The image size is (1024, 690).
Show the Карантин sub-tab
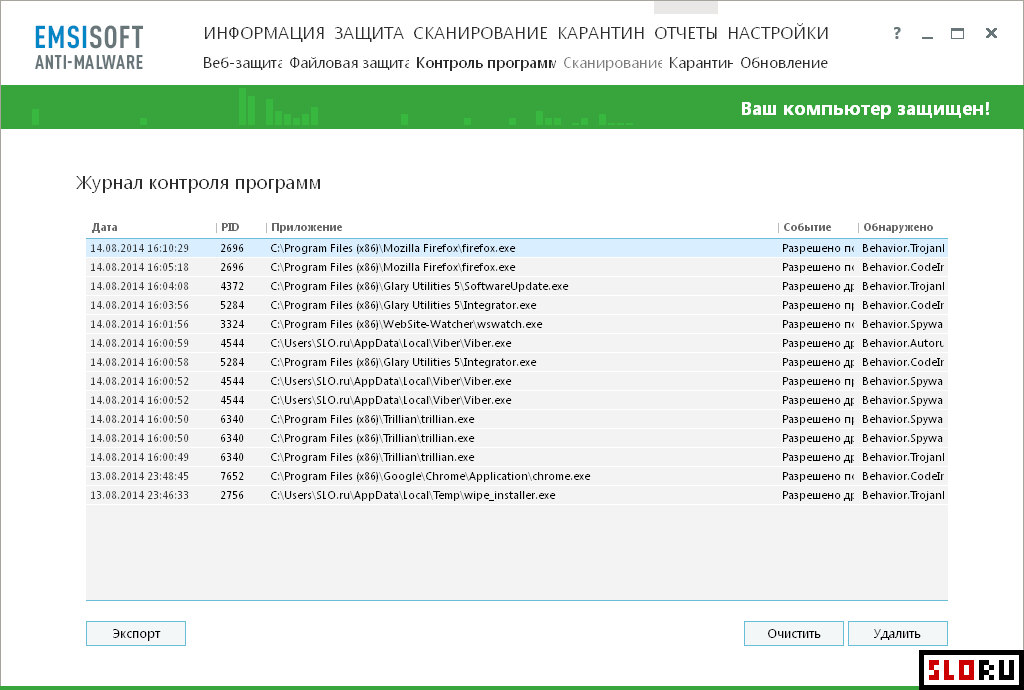(701, 63)
